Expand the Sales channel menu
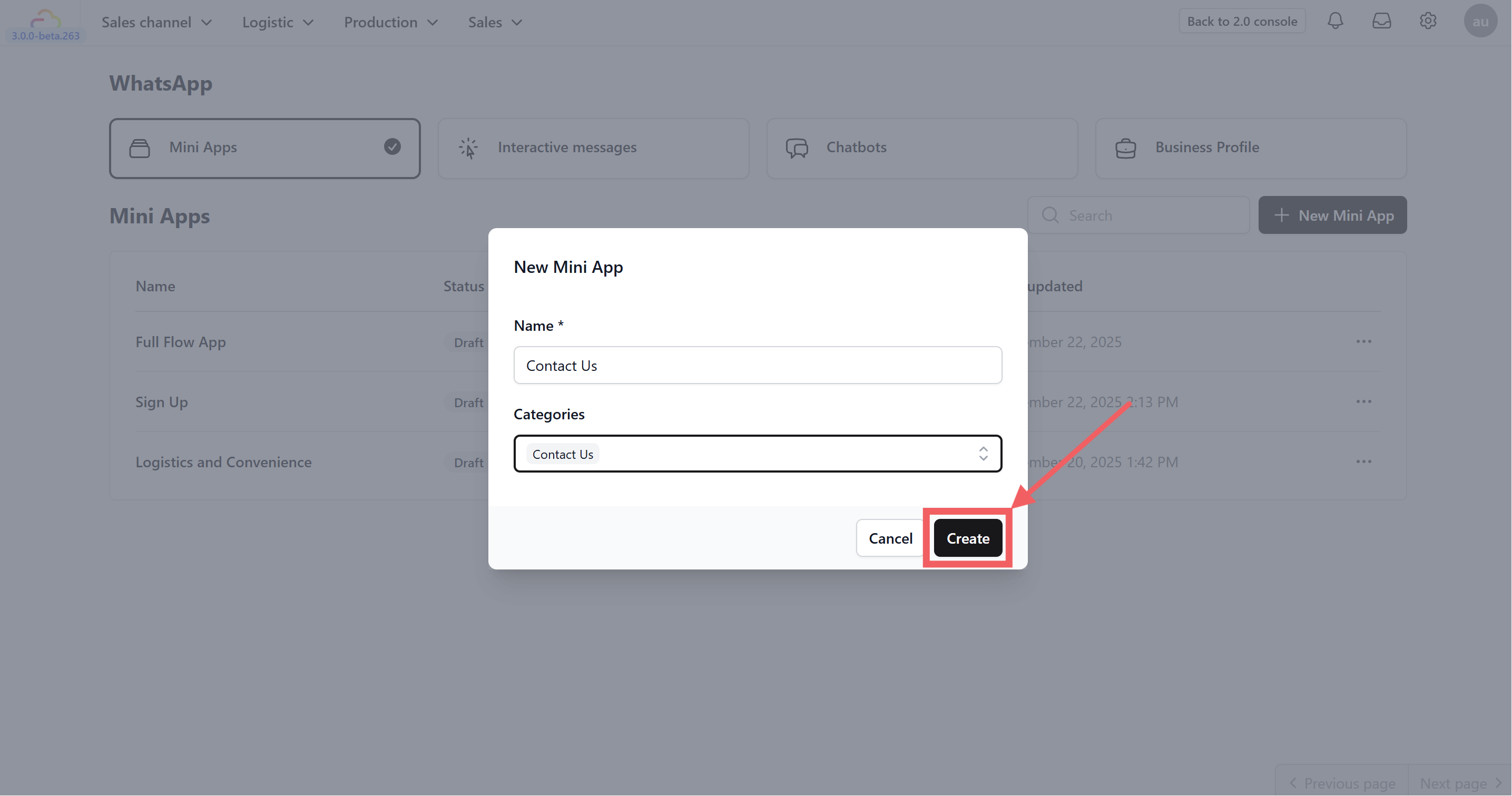The height and width of the screenshot is (796, 1512). click(x=156, y=22)
